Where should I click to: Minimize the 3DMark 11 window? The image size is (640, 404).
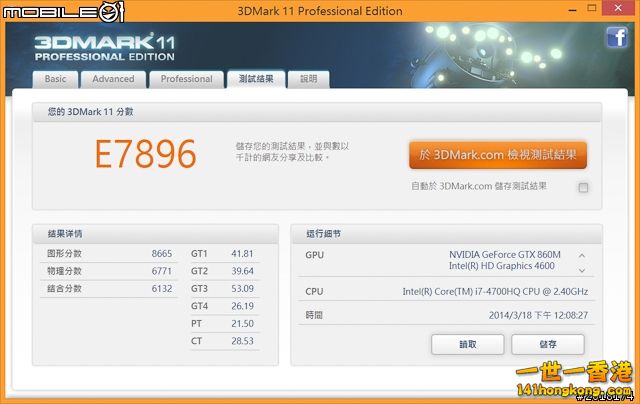(572, 9)
